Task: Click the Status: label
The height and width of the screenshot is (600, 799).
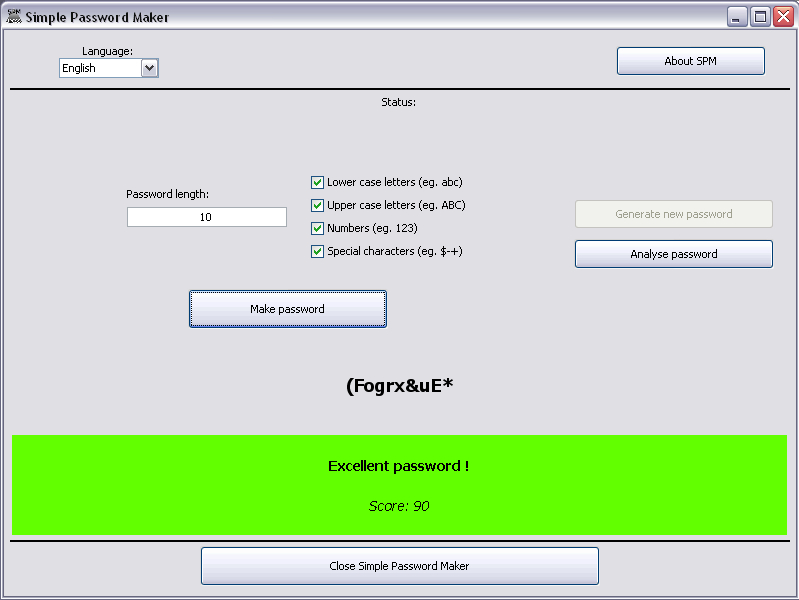Action: (x=398, y=102)
